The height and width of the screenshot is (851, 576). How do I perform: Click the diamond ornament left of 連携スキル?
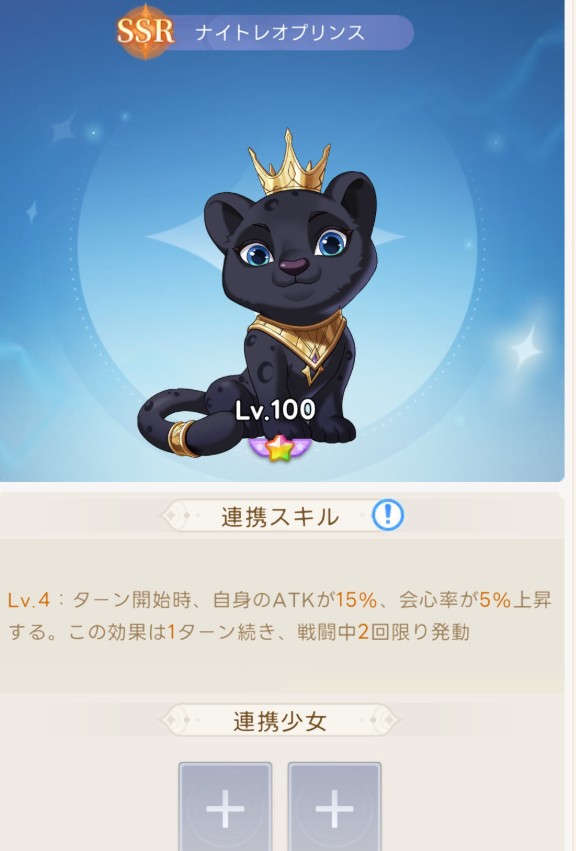click(x=176, y=515)
